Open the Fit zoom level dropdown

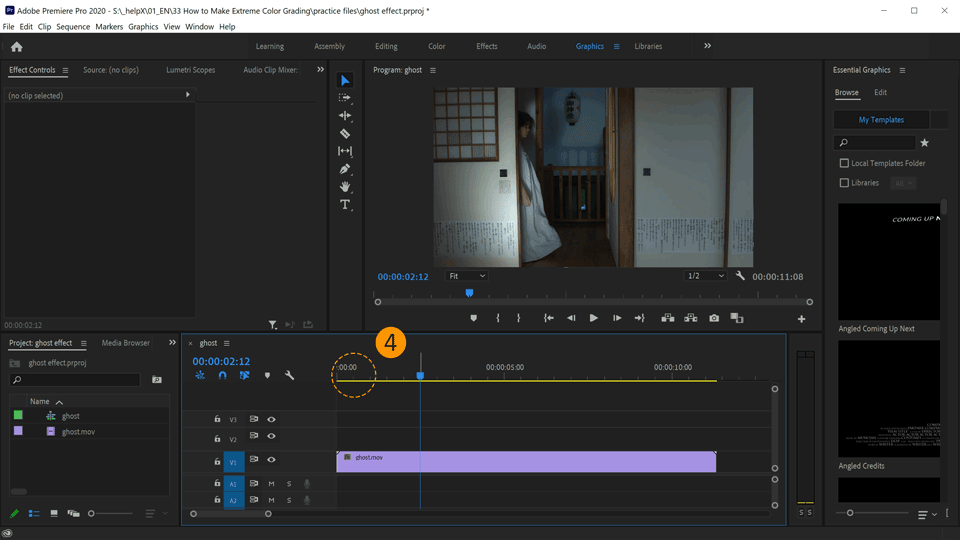(467, 276)
